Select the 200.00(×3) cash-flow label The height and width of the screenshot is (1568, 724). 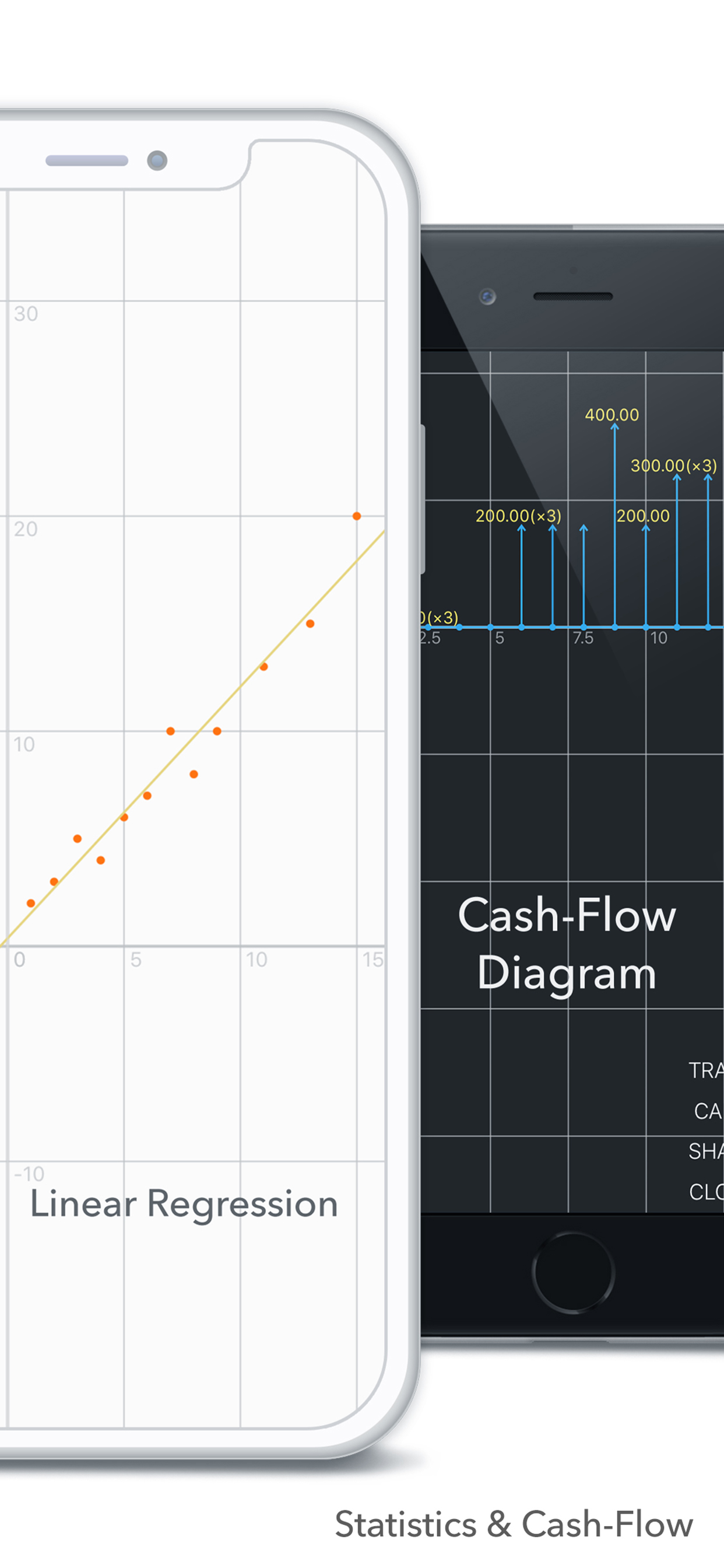tap(518, 516)
